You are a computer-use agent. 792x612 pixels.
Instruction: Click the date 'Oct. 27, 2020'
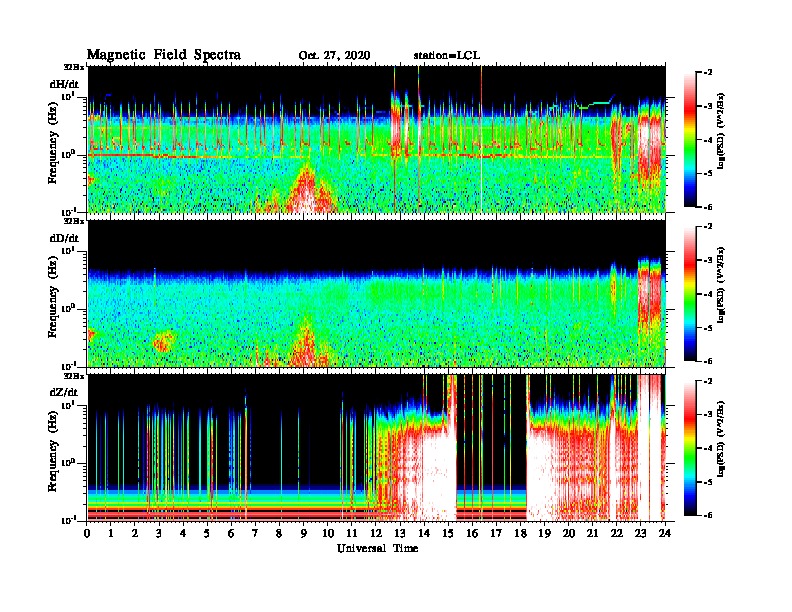pos(334,55)
